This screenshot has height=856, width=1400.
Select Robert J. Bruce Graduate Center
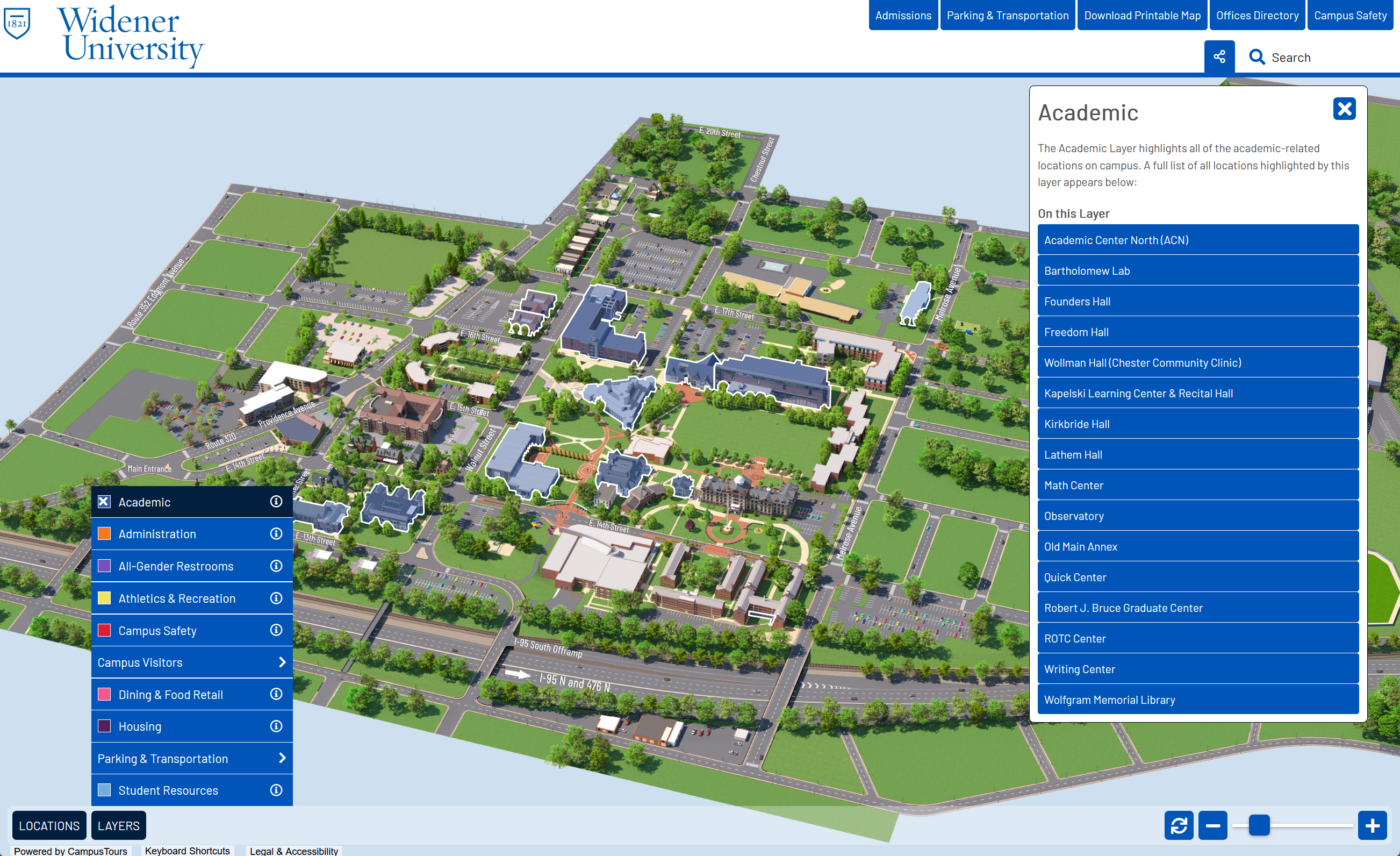tap(1198, 608)
